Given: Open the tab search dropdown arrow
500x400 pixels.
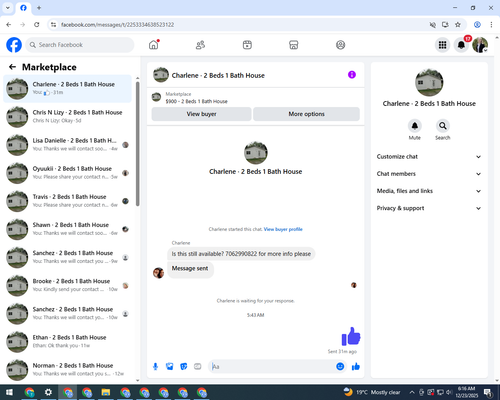Looking at the screenshot, I should coord(8,8).
